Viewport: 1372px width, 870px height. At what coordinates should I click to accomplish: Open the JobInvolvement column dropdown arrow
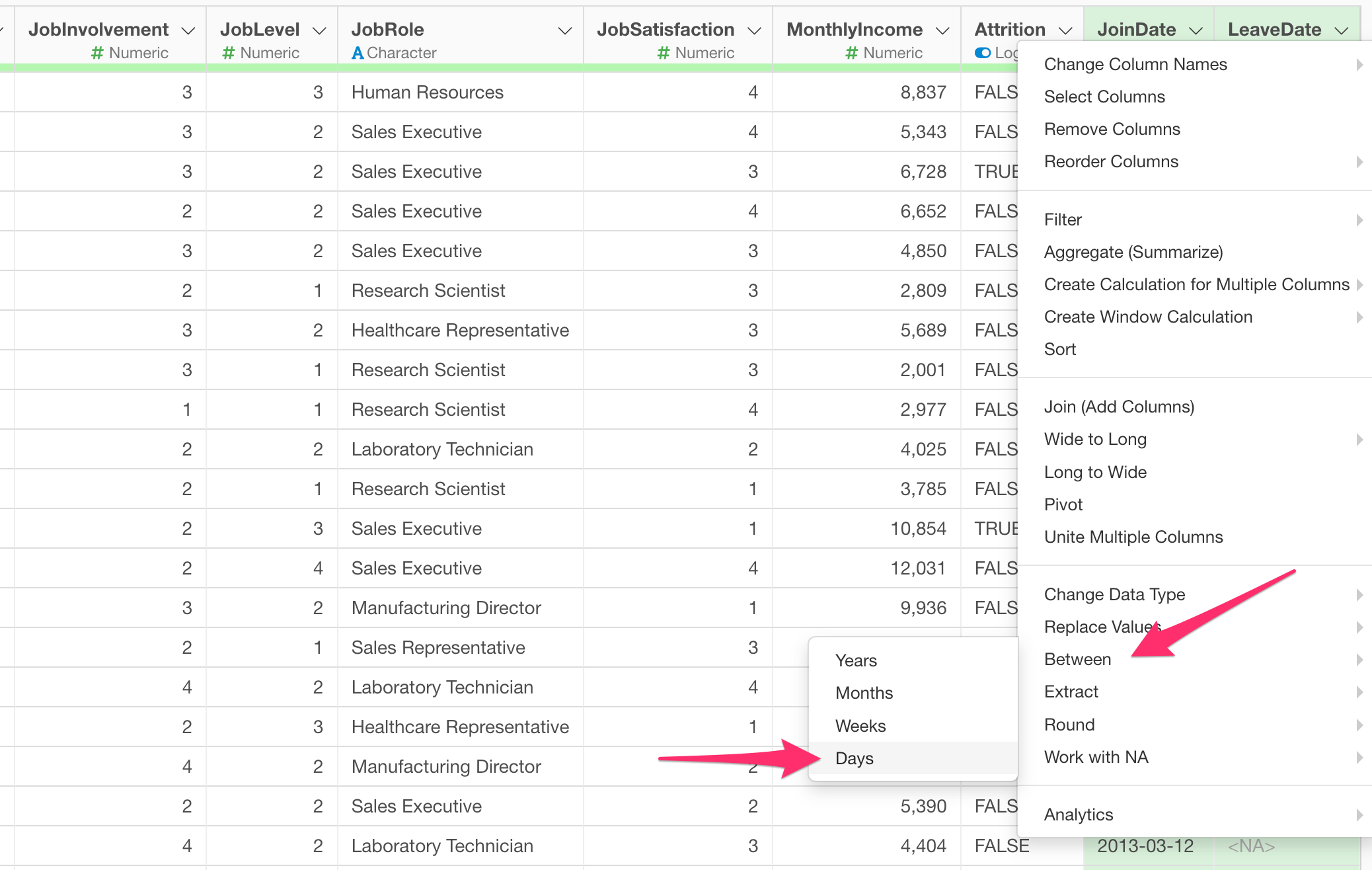[188, 30]
